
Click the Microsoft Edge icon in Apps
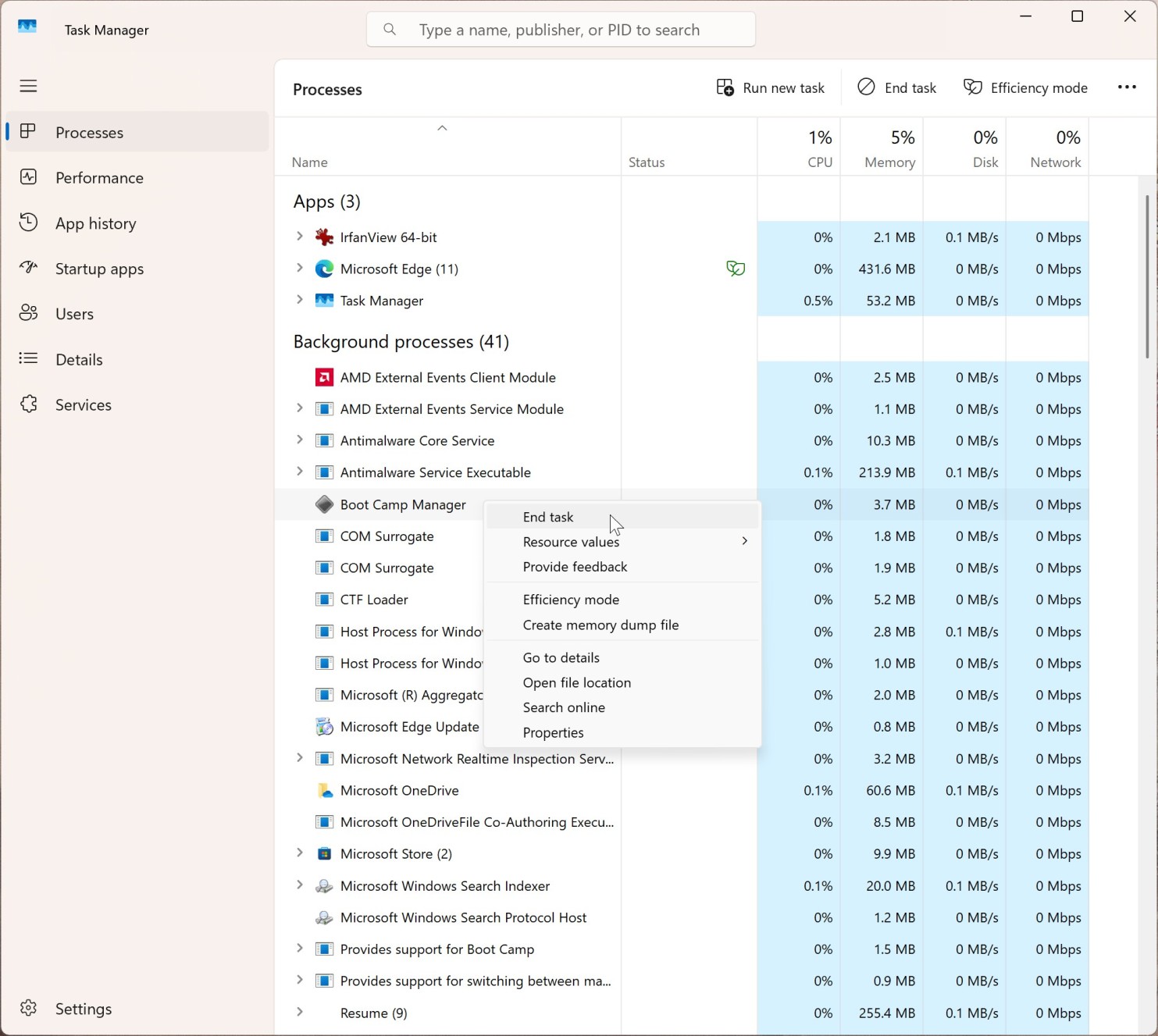coord(324,269)
